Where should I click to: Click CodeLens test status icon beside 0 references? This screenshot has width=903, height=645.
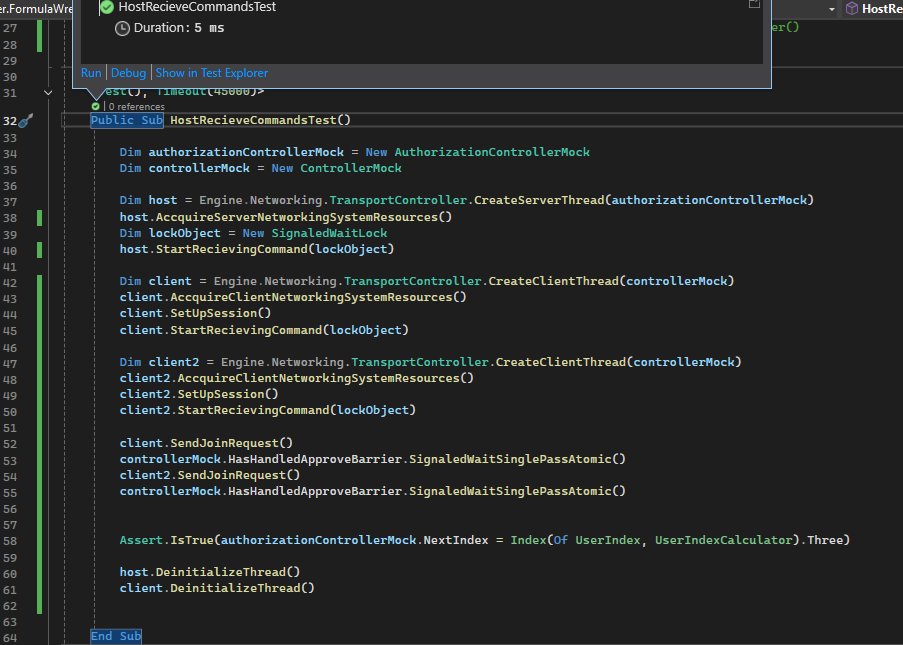pyautogui.click(x=96, y=106)
